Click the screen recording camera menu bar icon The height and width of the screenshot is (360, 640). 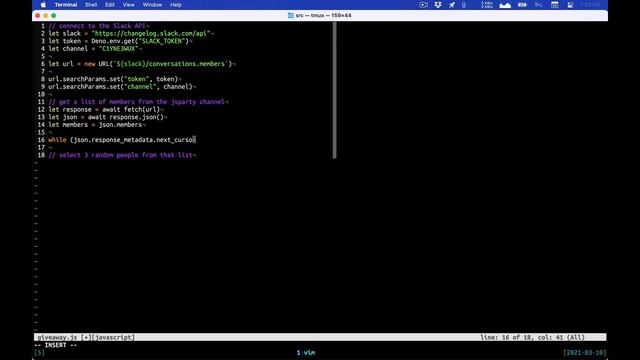click(x=423, y=5)
